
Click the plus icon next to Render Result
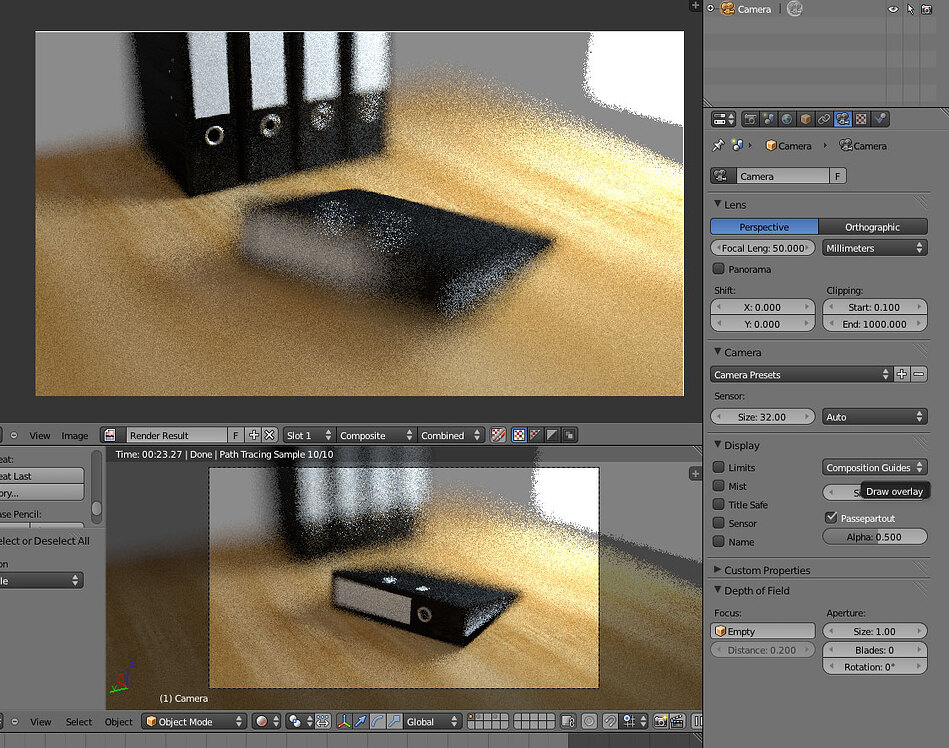pos(254,435)
